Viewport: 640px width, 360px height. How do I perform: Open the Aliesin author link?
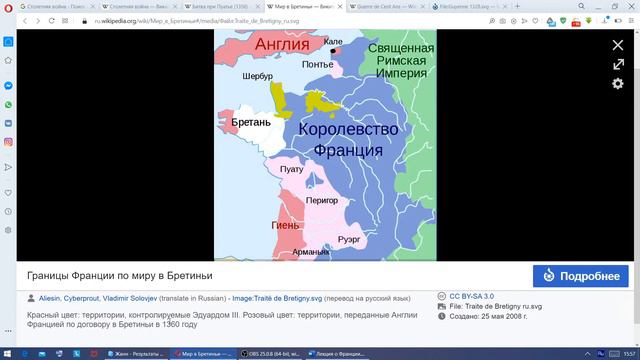tap(49, 298)
